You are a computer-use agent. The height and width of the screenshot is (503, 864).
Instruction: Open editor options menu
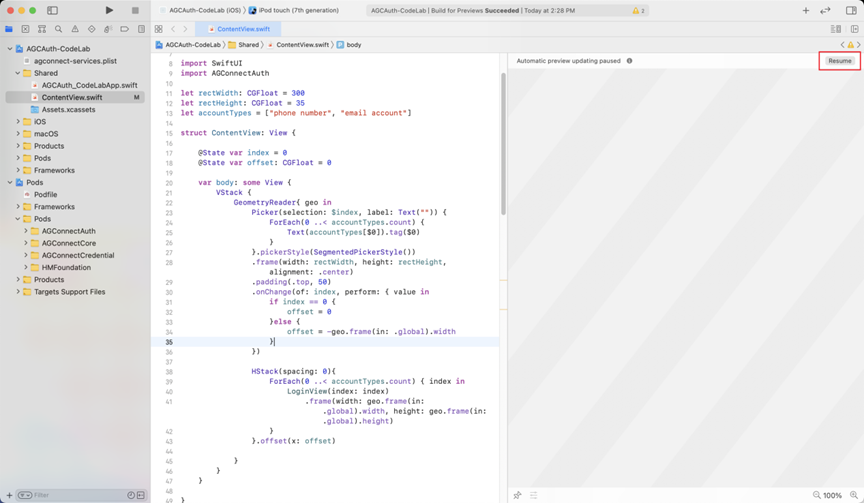835,29
